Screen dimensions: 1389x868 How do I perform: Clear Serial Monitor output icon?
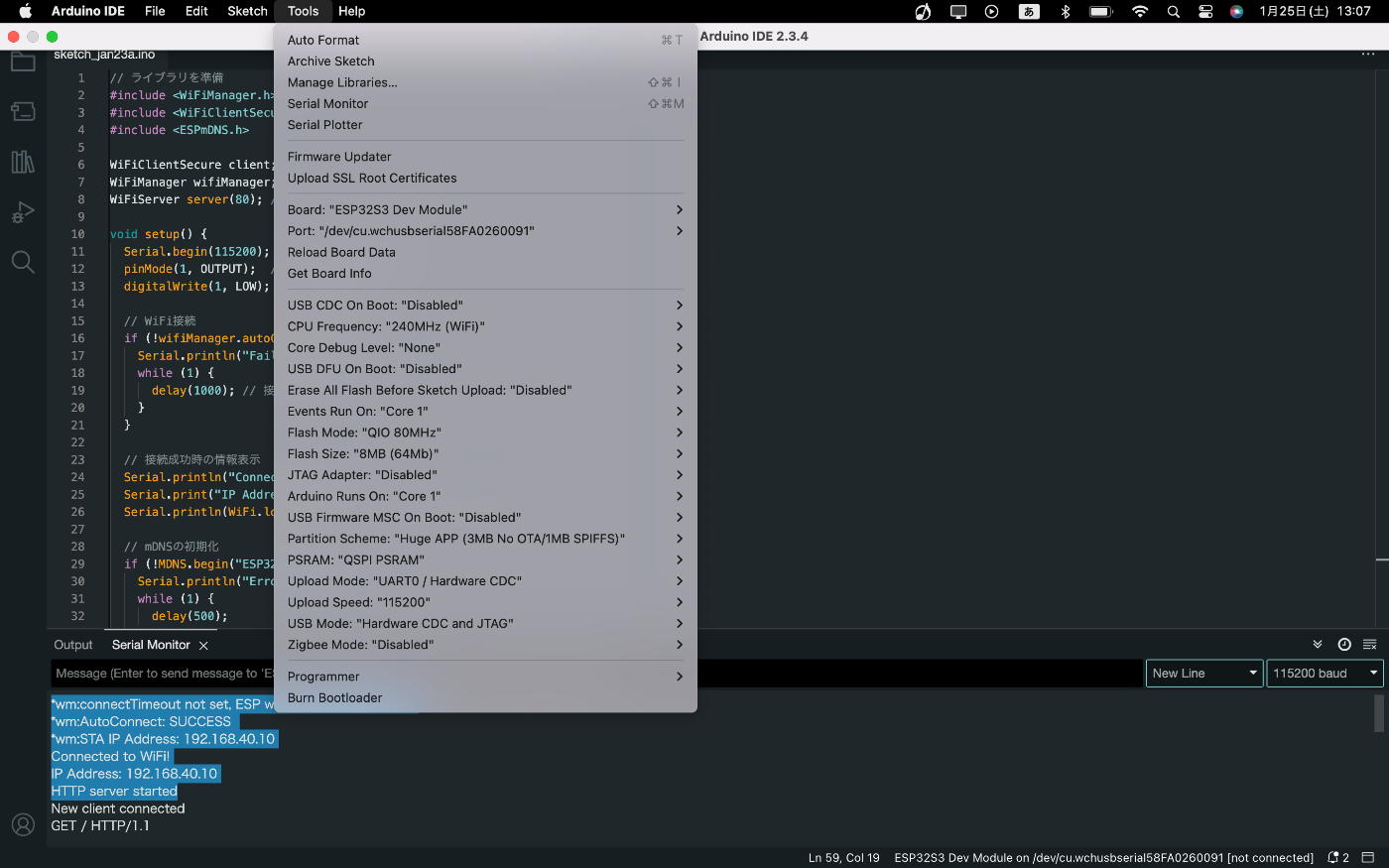[1370, 645]
